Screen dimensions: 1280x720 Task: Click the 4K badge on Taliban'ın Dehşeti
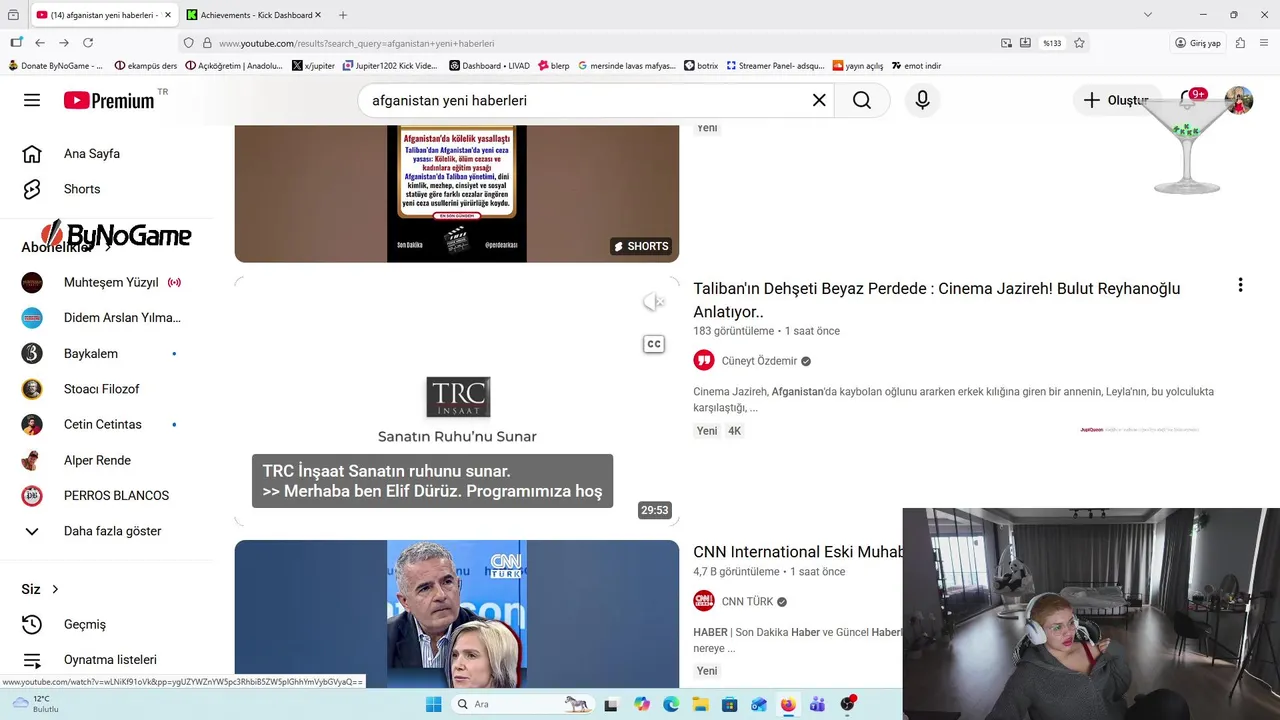(734, 431)
